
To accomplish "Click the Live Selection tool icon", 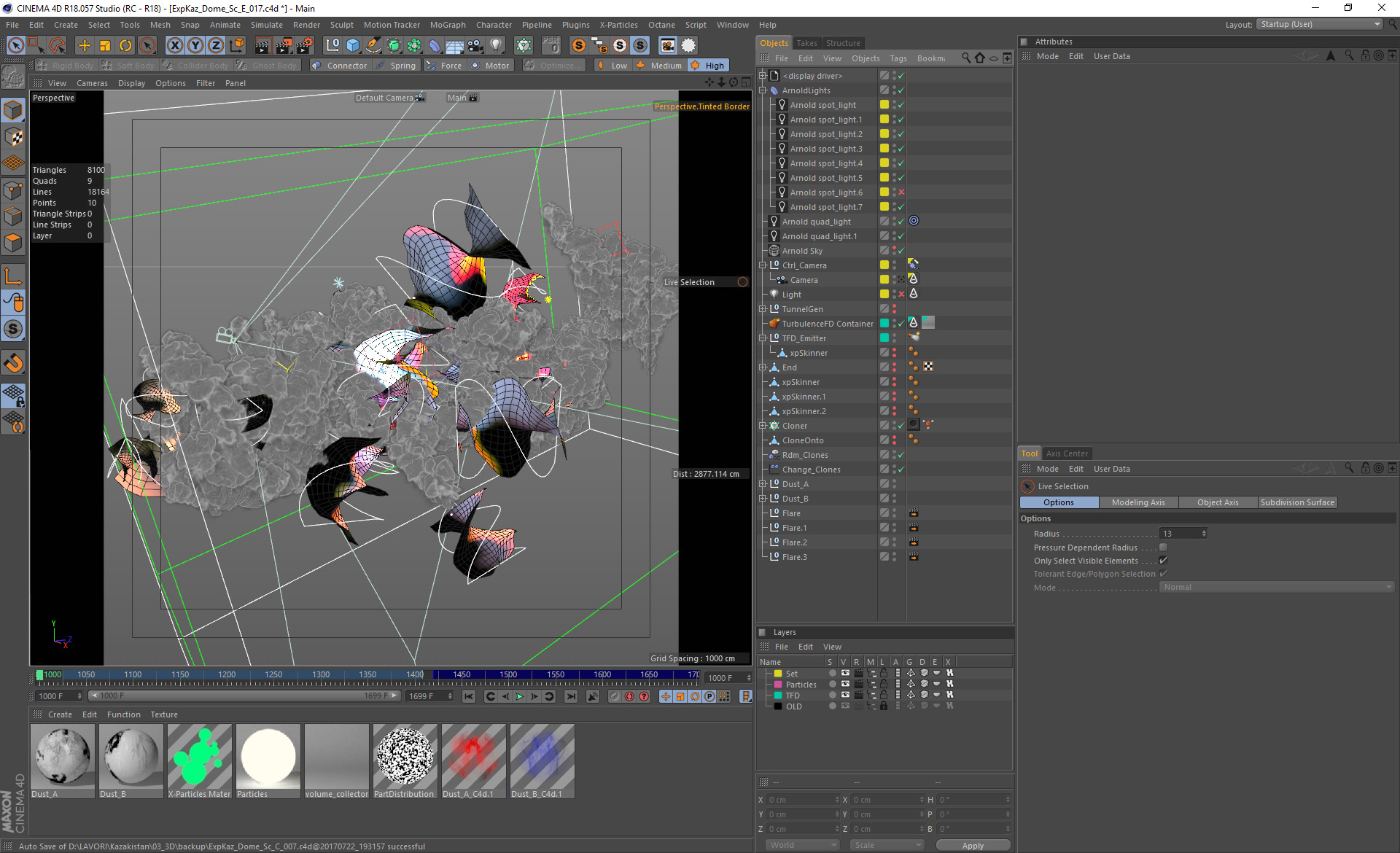I will pos(16,46).
